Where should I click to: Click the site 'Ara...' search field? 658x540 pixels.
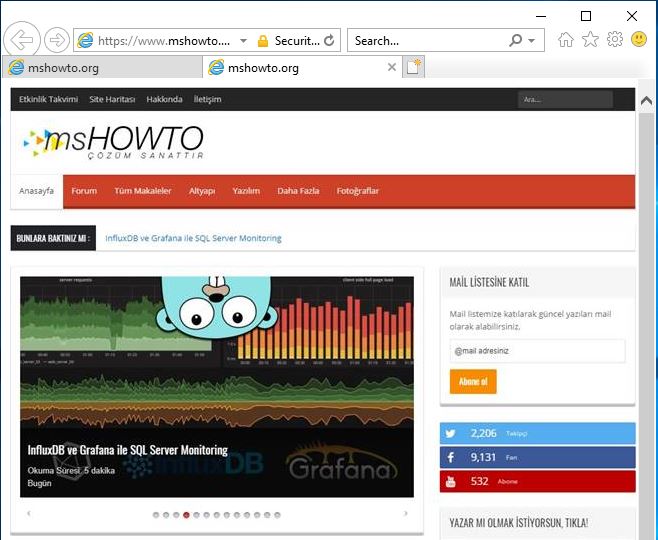click(x=565, y=100)
